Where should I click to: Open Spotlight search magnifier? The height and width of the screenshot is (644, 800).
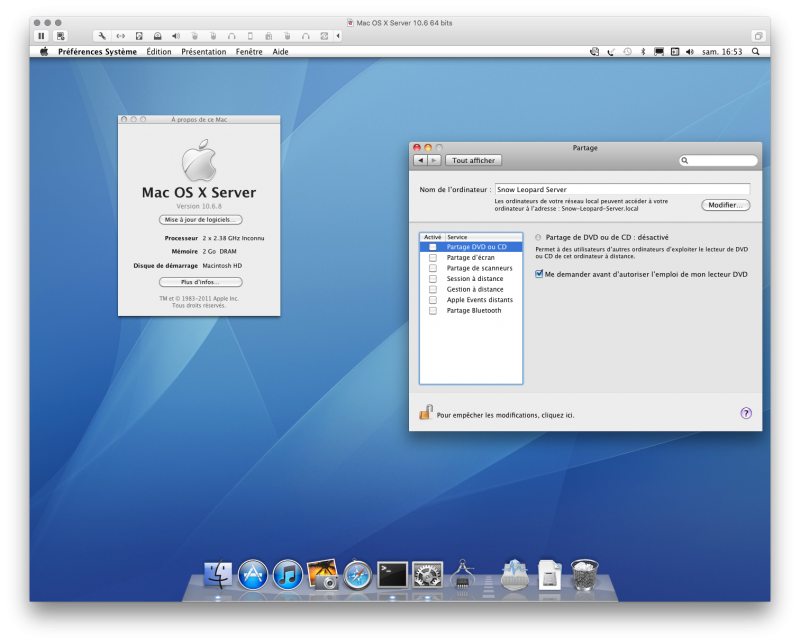[x=756, y=52]
